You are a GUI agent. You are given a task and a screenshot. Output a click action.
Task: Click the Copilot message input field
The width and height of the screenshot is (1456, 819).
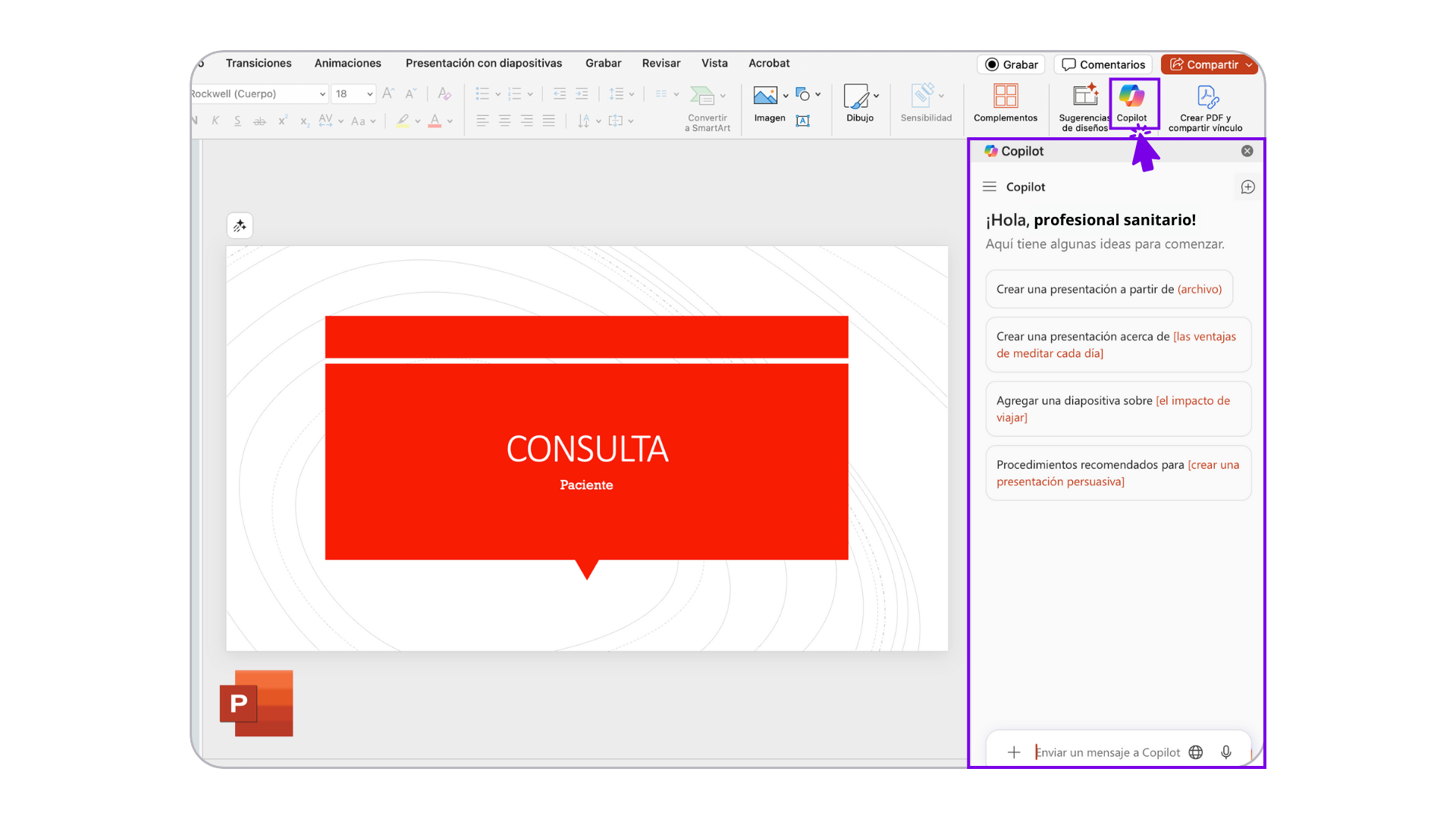[x=1107, y=752]
